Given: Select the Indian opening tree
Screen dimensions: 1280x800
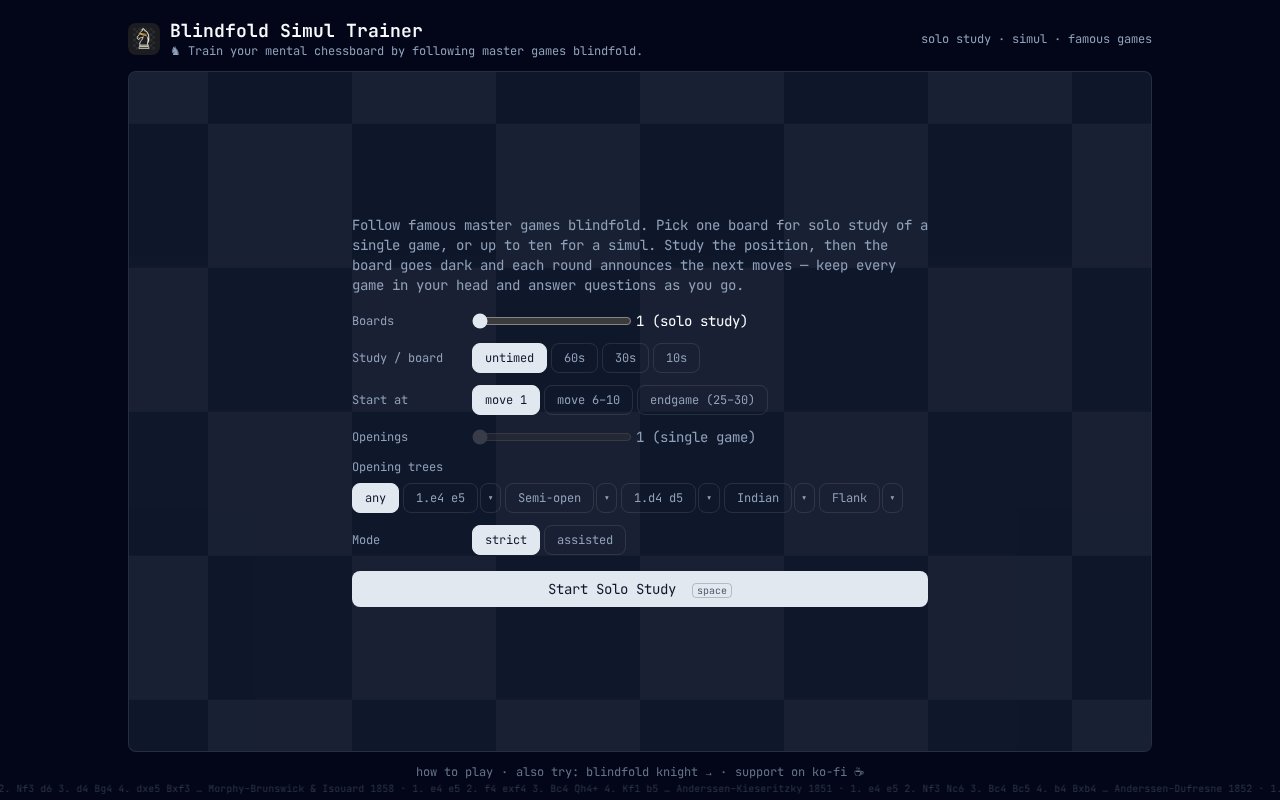Looking at the screenshot, I should click(758, 498).
